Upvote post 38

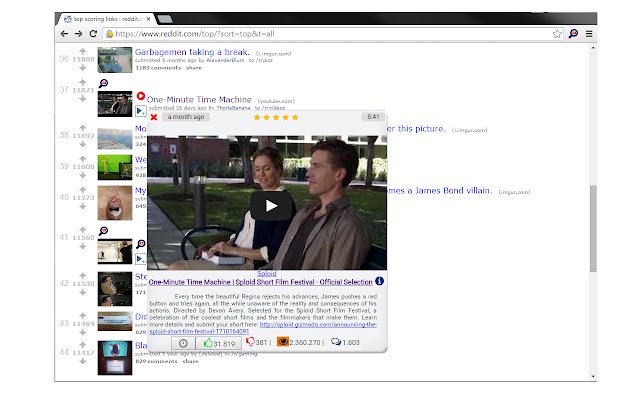click(x=82, y=127)
